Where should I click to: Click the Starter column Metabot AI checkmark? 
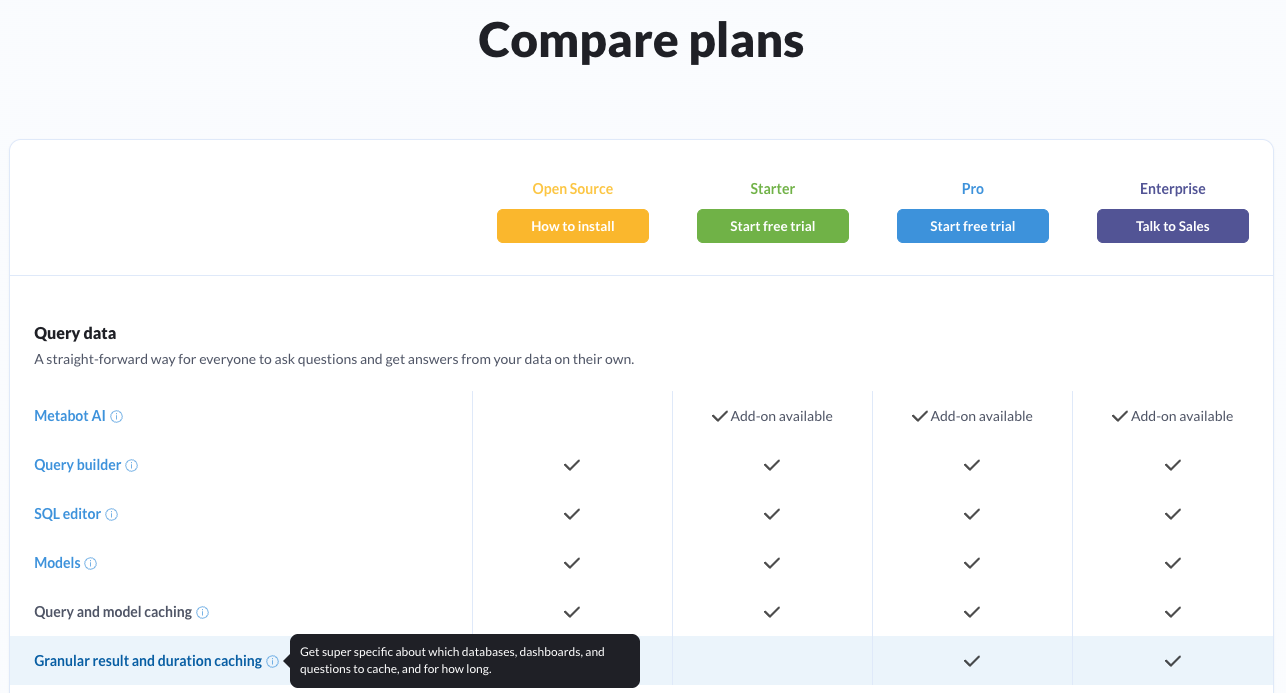[x=719, y=416]
